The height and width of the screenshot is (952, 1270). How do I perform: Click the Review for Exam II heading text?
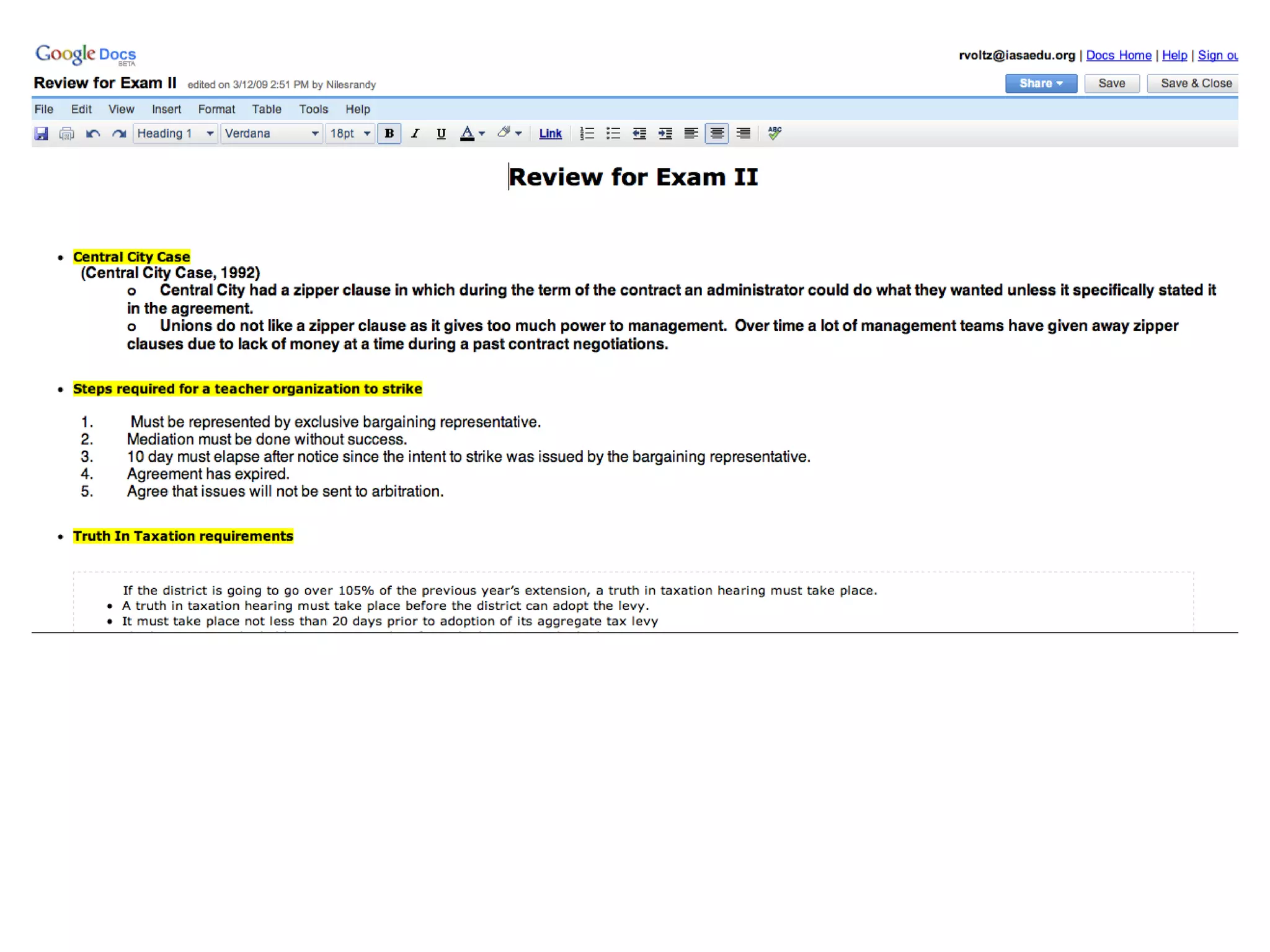(633, 177)
